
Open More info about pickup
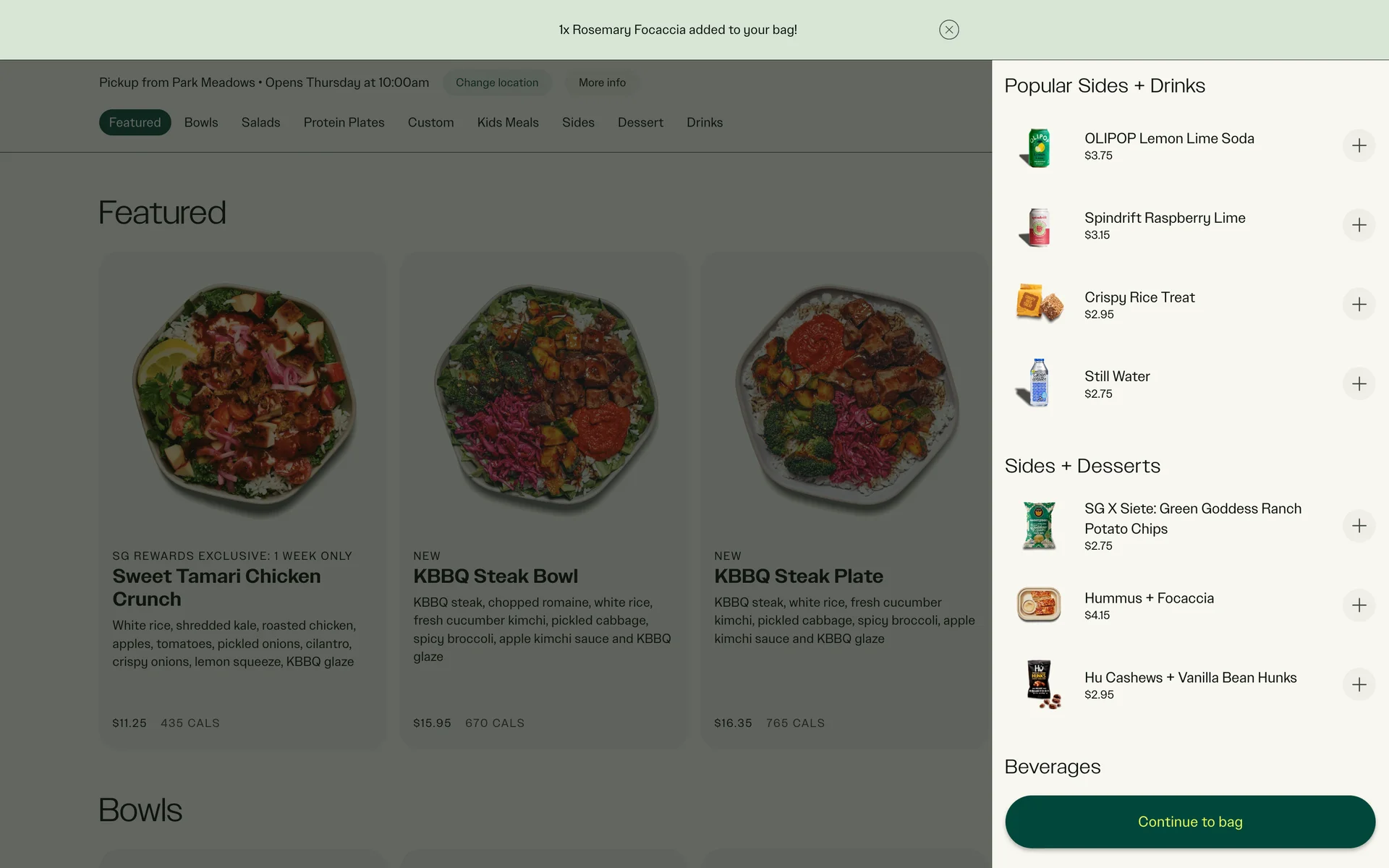(602, 82)
